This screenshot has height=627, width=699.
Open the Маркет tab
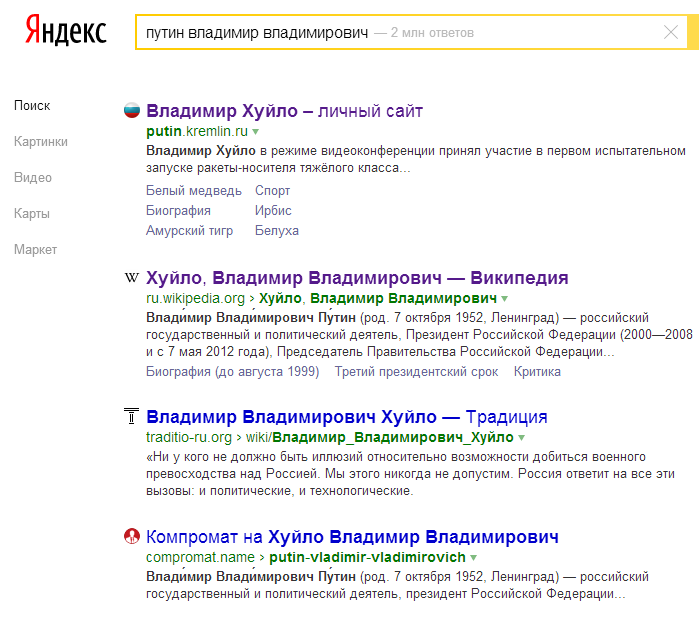point(35,249)
